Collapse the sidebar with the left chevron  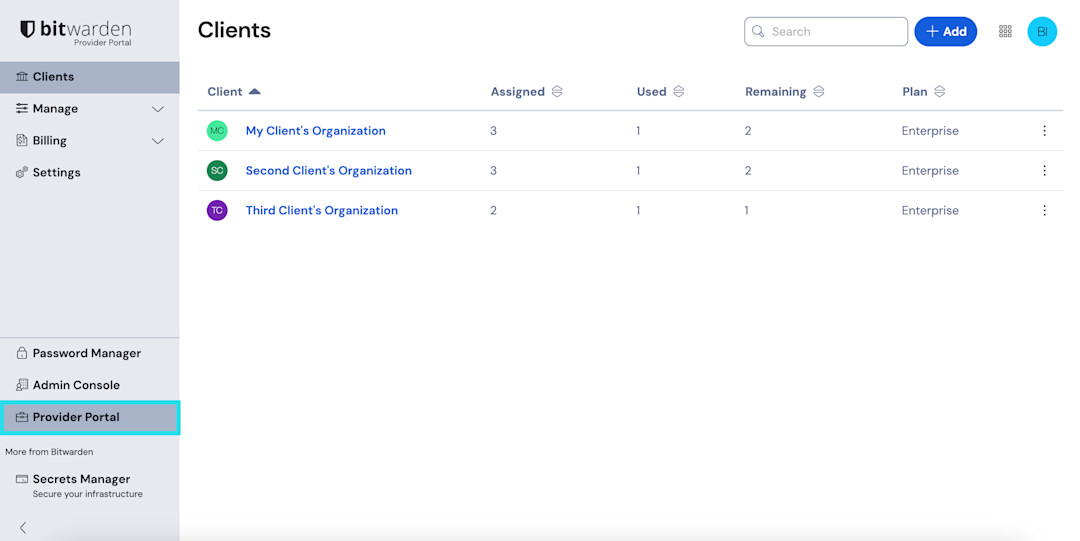(x=23, y=527)
